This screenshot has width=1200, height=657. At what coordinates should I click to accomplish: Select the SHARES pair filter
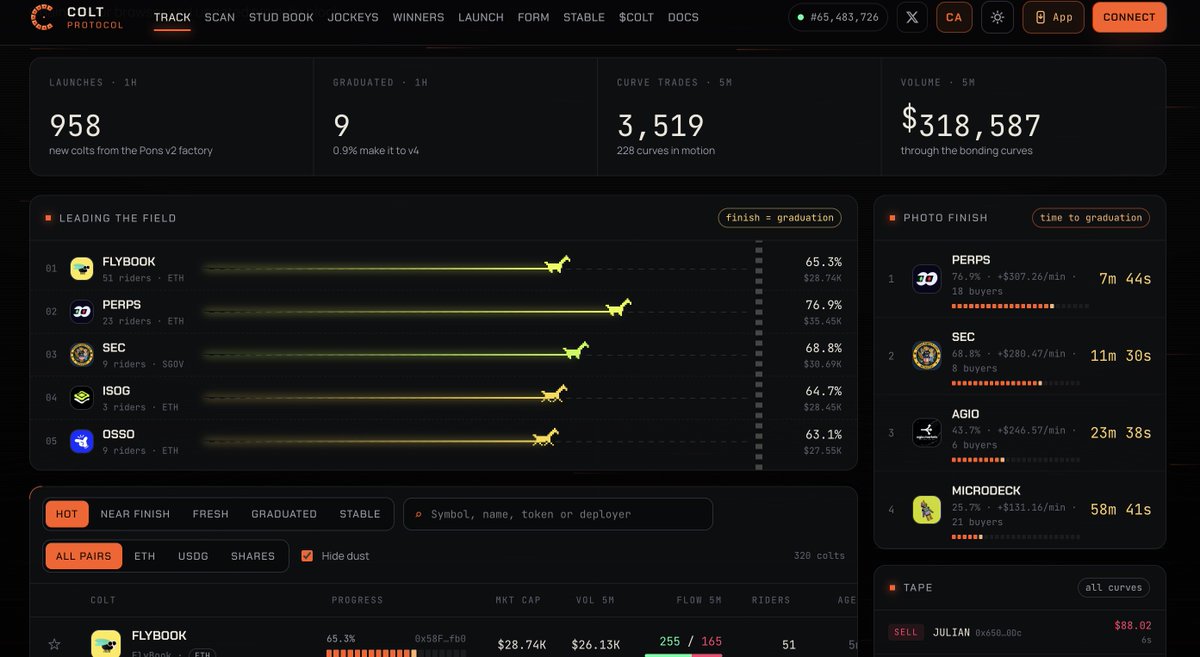(x=253, y=556)
